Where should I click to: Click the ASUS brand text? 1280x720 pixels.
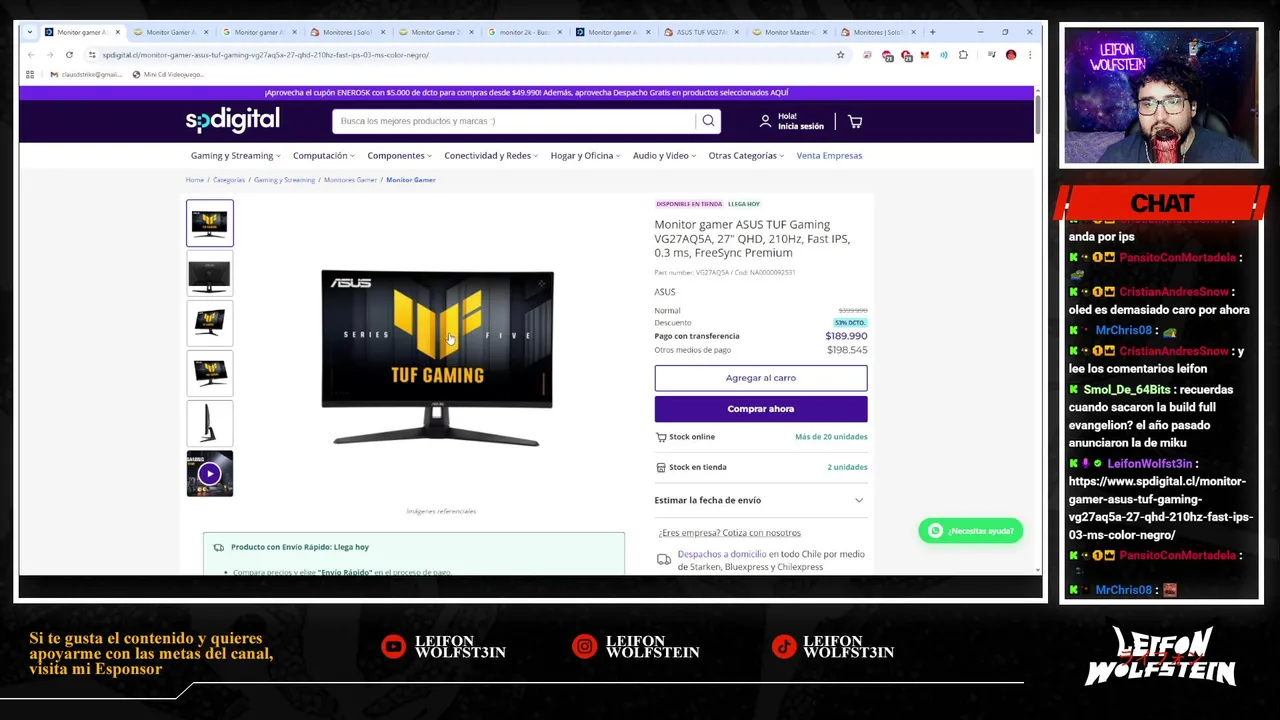point(665,292)
